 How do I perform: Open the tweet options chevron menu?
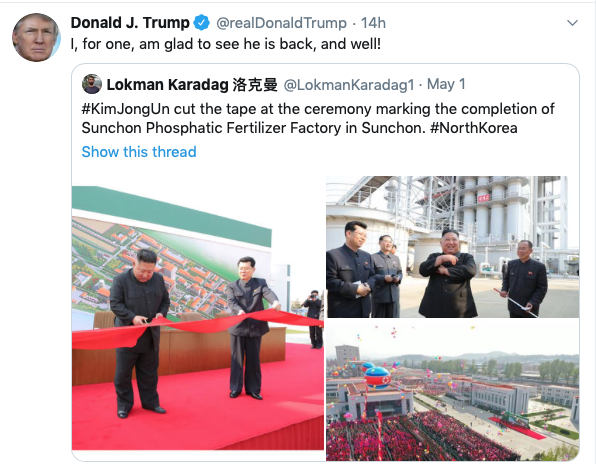pos(572,23)
